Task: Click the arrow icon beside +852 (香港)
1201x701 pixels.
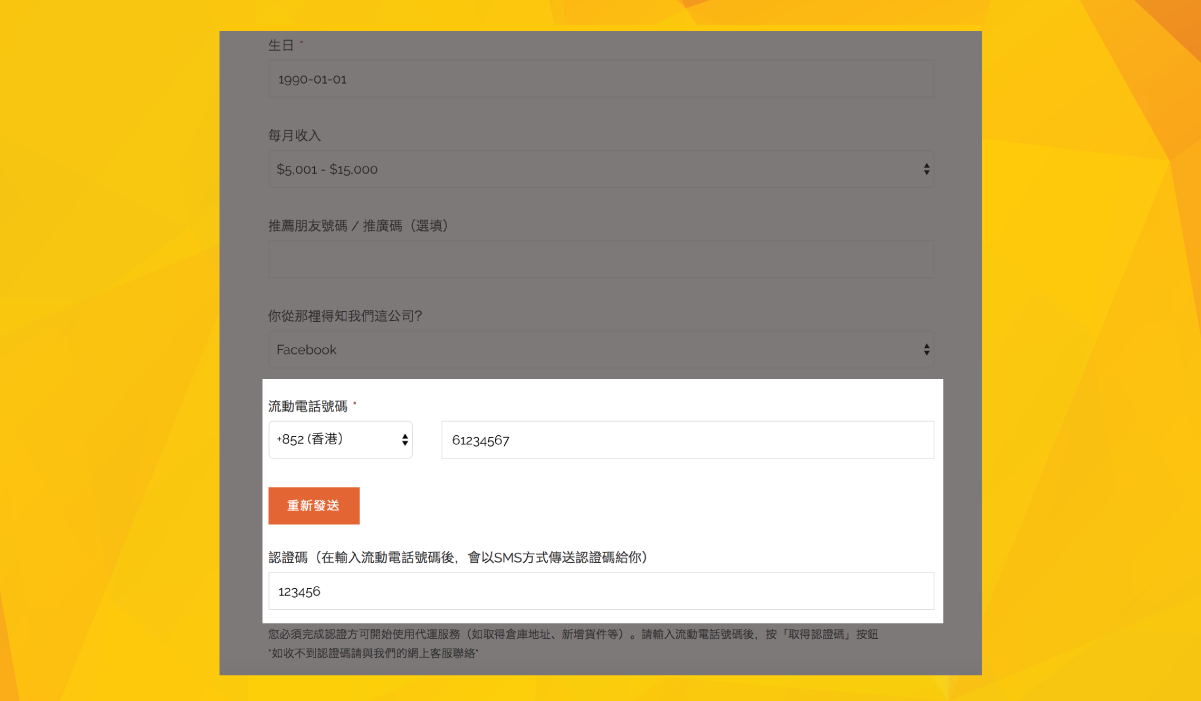Action: point(405,440)
